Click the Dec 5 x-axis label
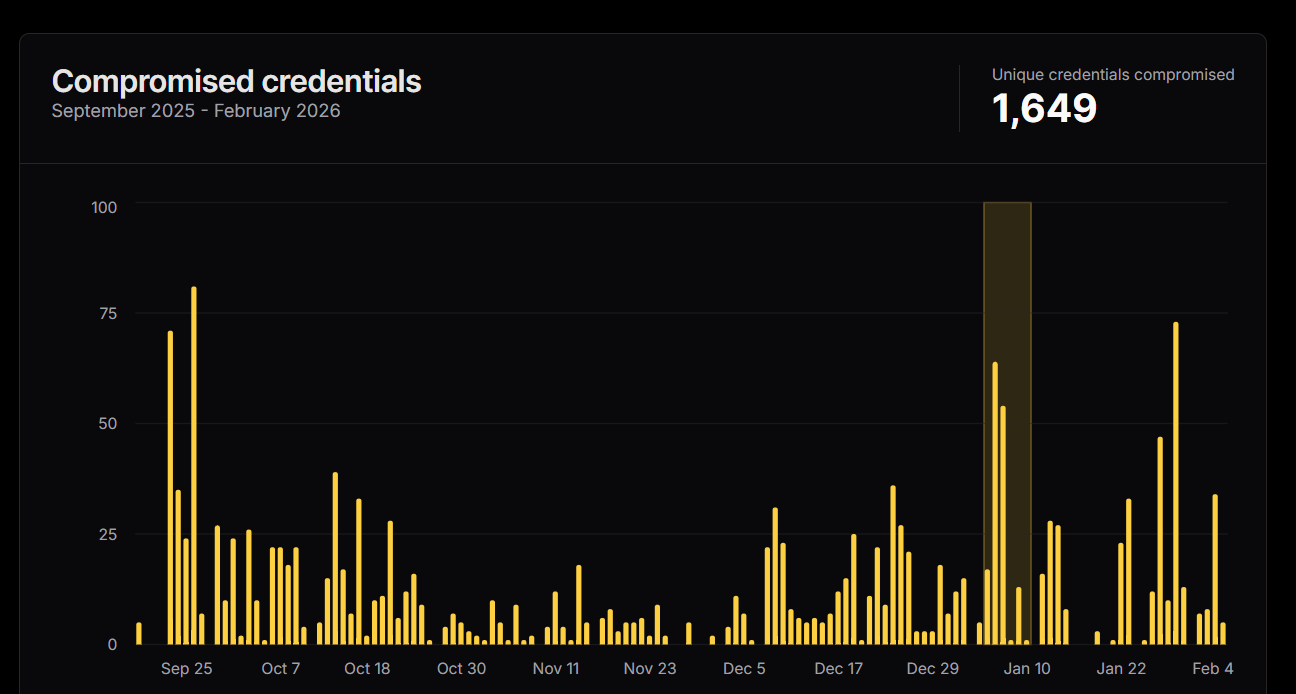The width and height of the screenshot is (1296, 694). [744, 669]
